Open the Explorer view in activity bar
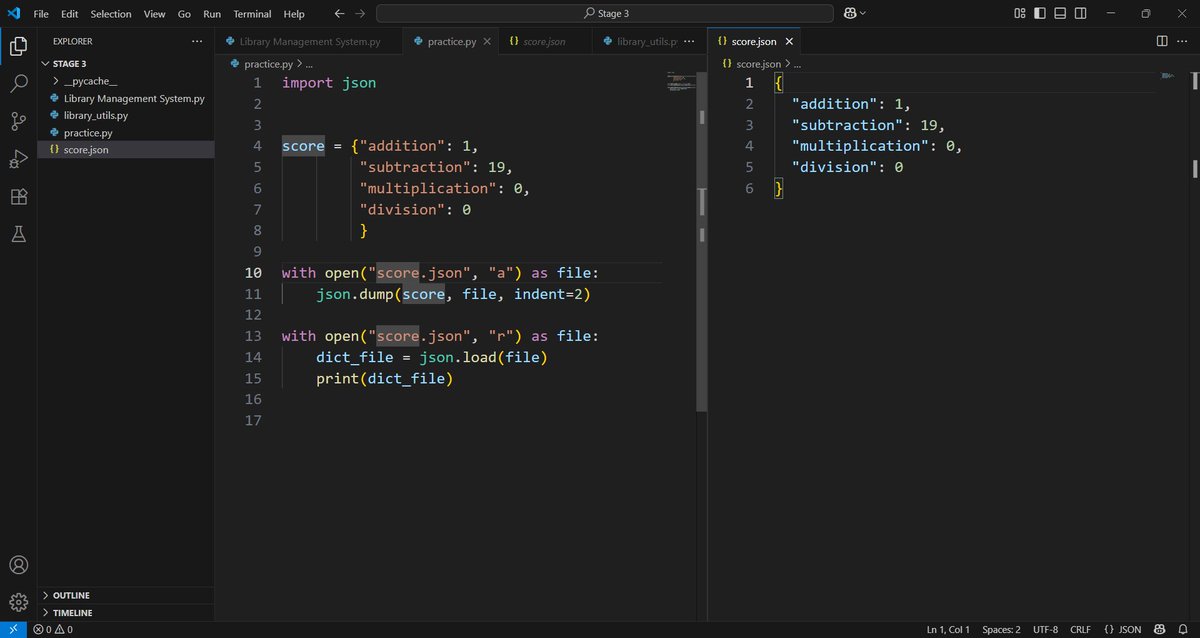Viewport: 1200px width, 638px height. tap(18, 46)
